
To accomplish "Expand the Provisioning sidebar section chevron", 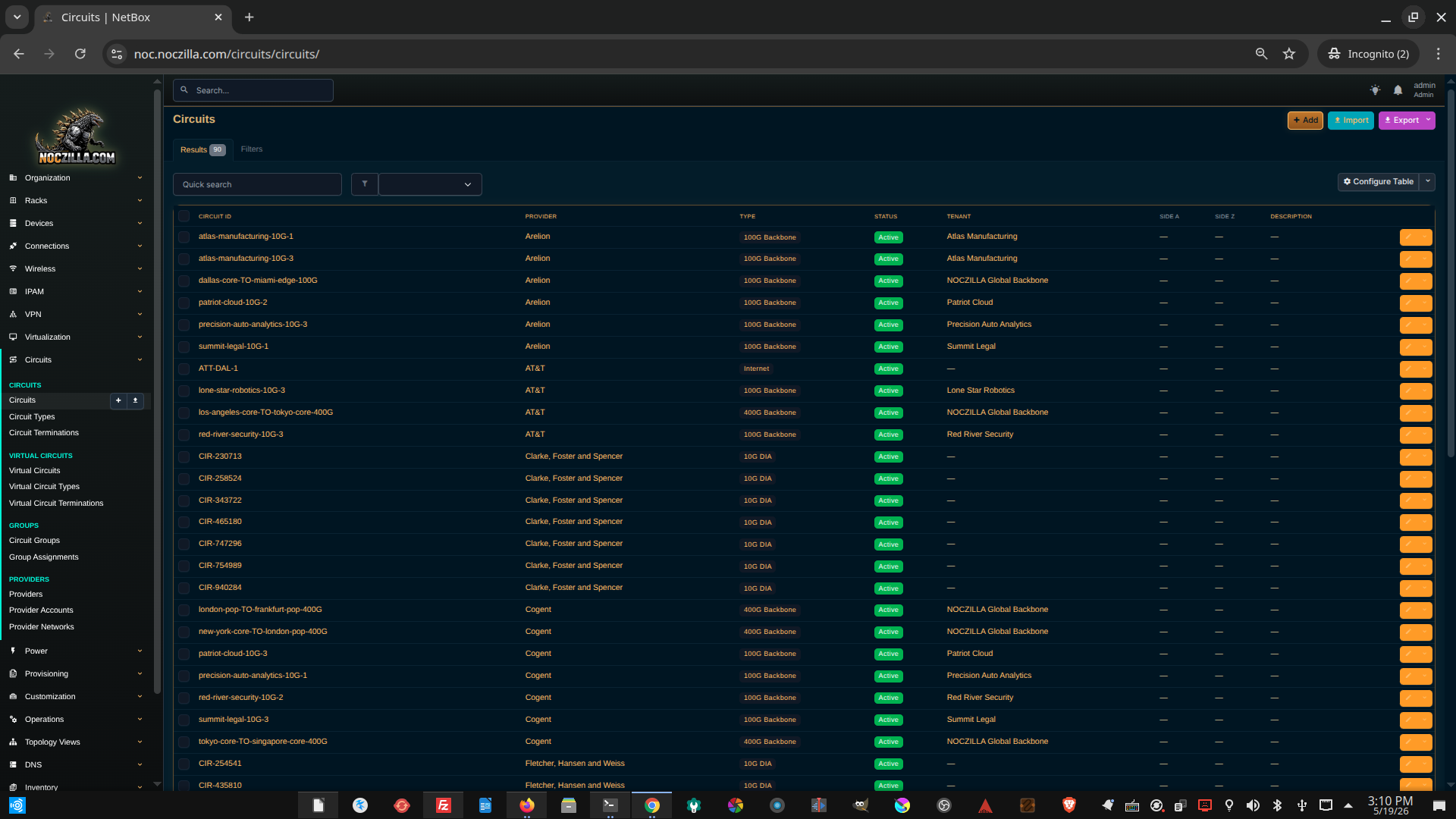I will coord(140,674).
